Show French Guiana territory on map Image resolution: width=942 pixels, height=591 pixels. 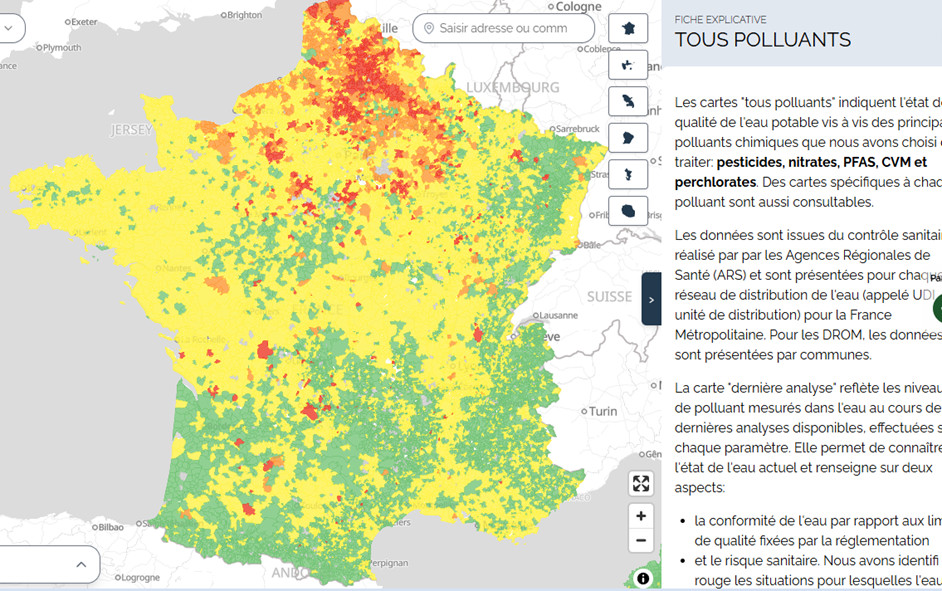[x=628, y=138]
